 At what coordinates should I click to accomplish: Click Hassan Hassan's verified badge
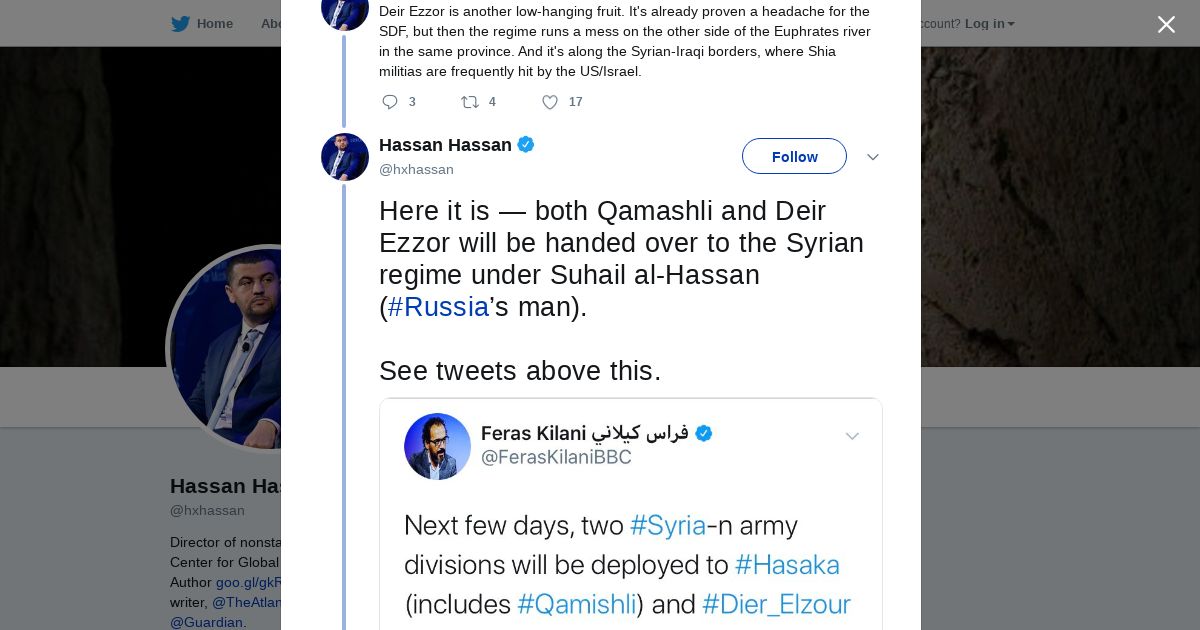(526, 145)
